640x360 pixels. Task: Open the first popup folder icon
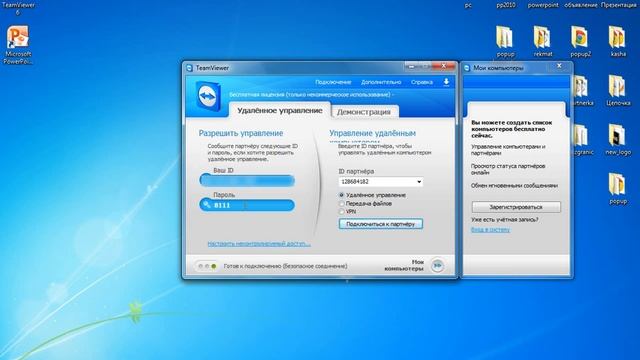click(x=505, y=41)
